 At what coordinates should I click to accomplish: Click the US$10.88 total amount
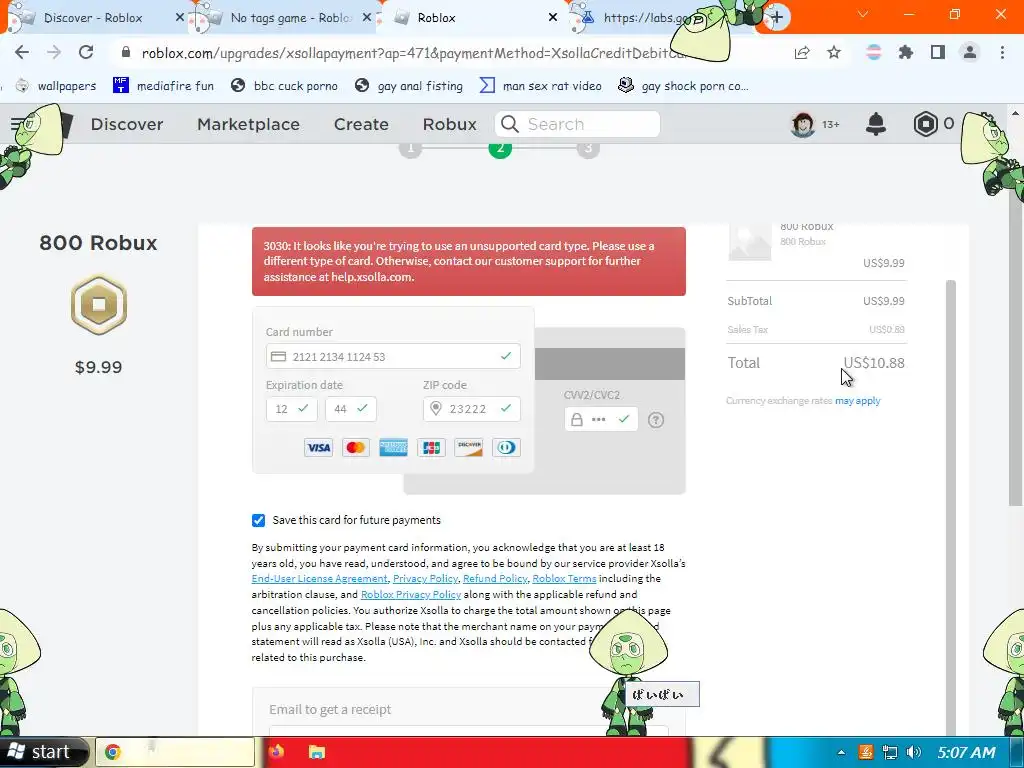click(x=874, y=363)
